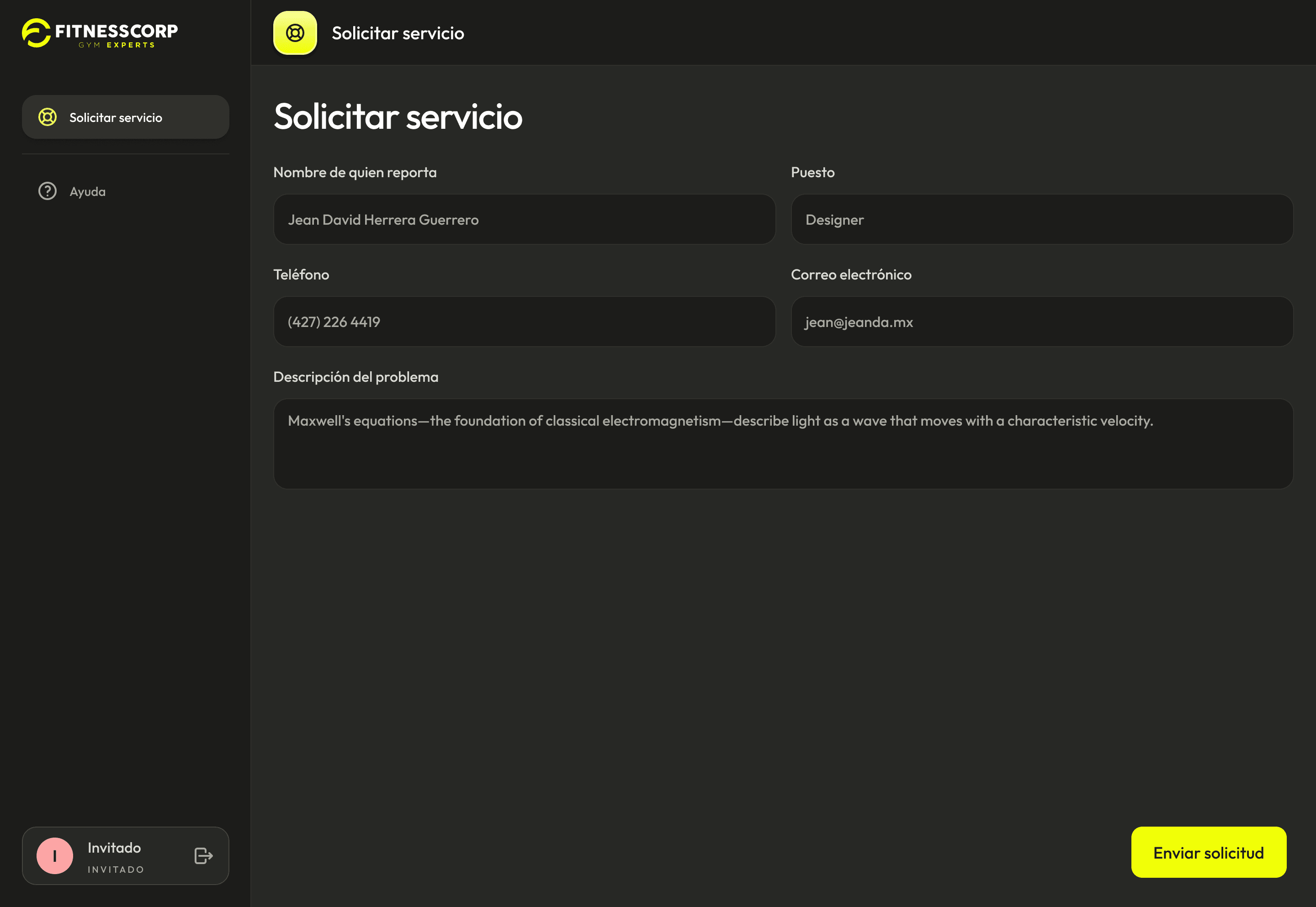Click the yellow lifebuoy header icon

click(x=295, y=33)
